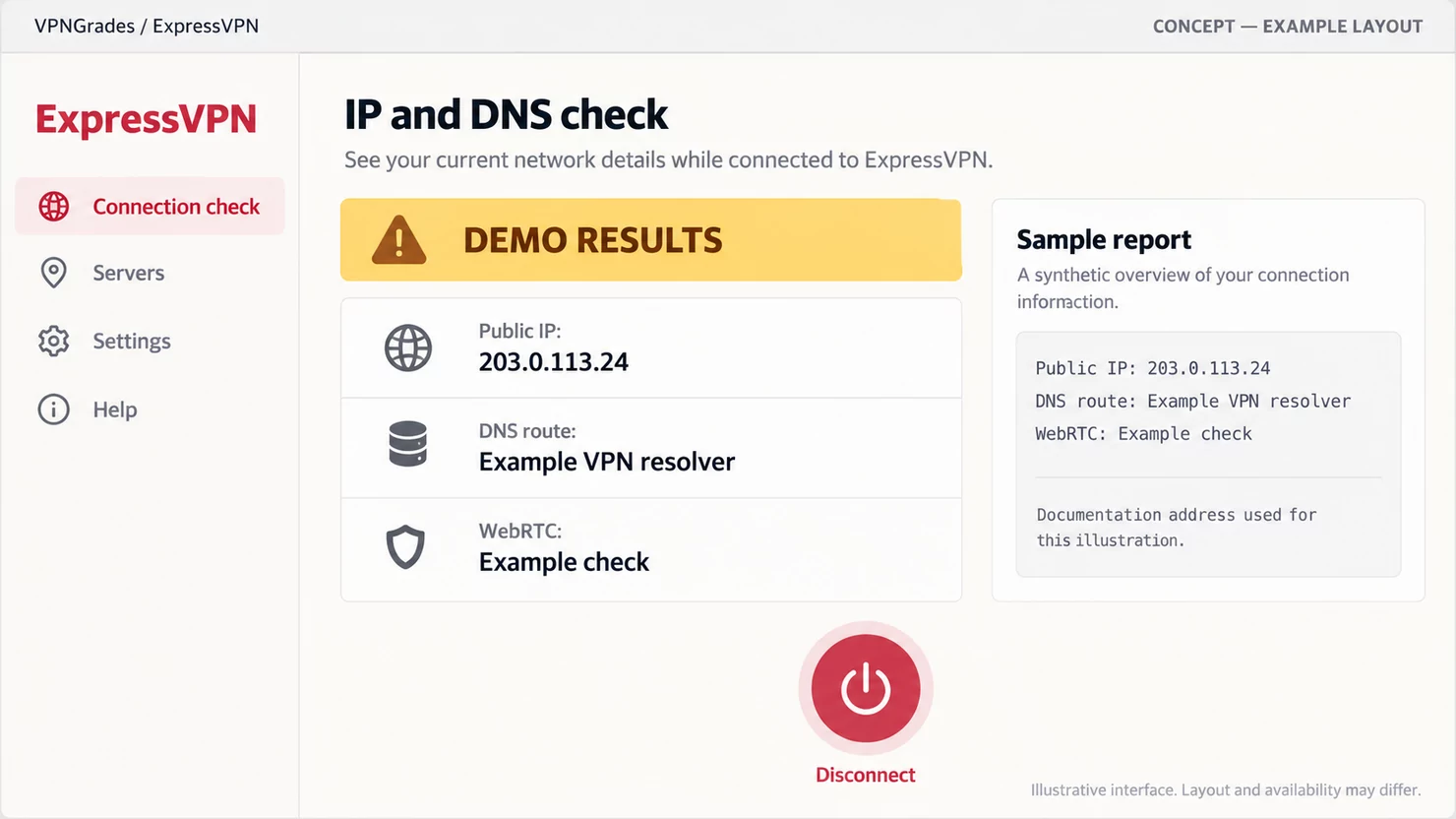Click the globe icon beside Connection check
This screenshot has width=1456, height=819.
tap(54, 207)
